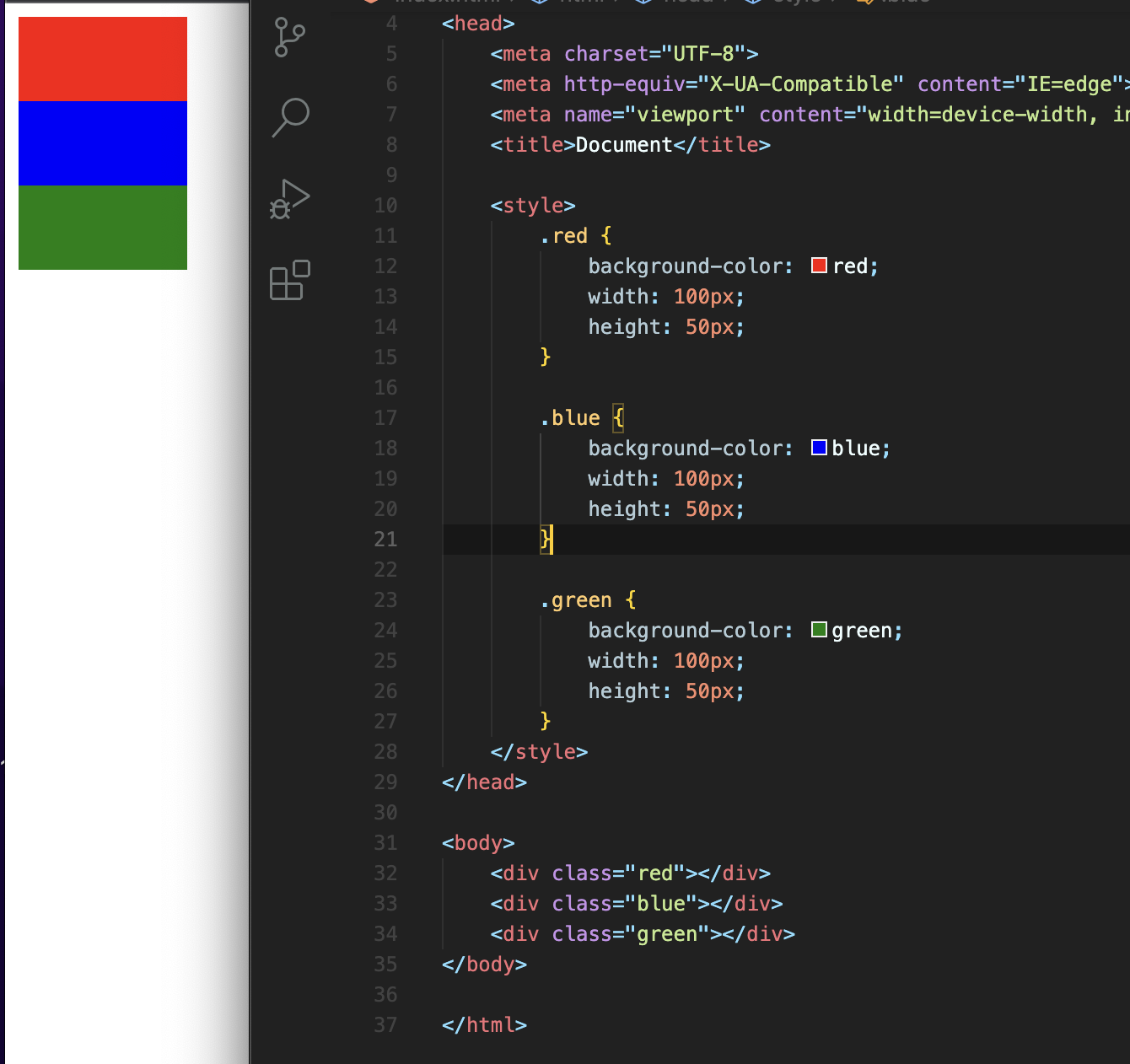
Task: Open the Search panel
Action: tap(291, 116)
